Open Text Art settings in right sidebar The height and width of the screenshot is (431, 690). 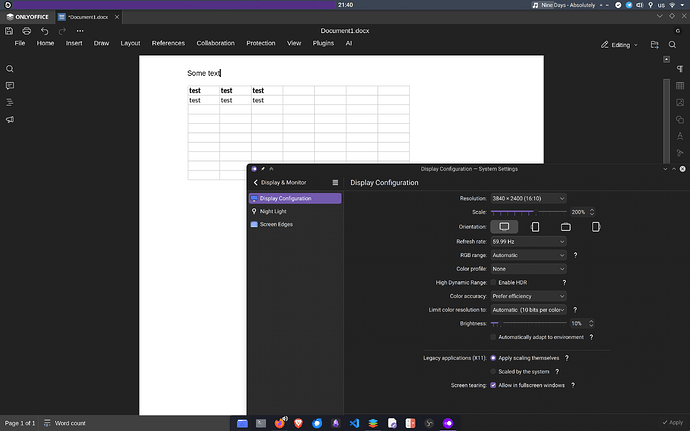click(680, 136)
